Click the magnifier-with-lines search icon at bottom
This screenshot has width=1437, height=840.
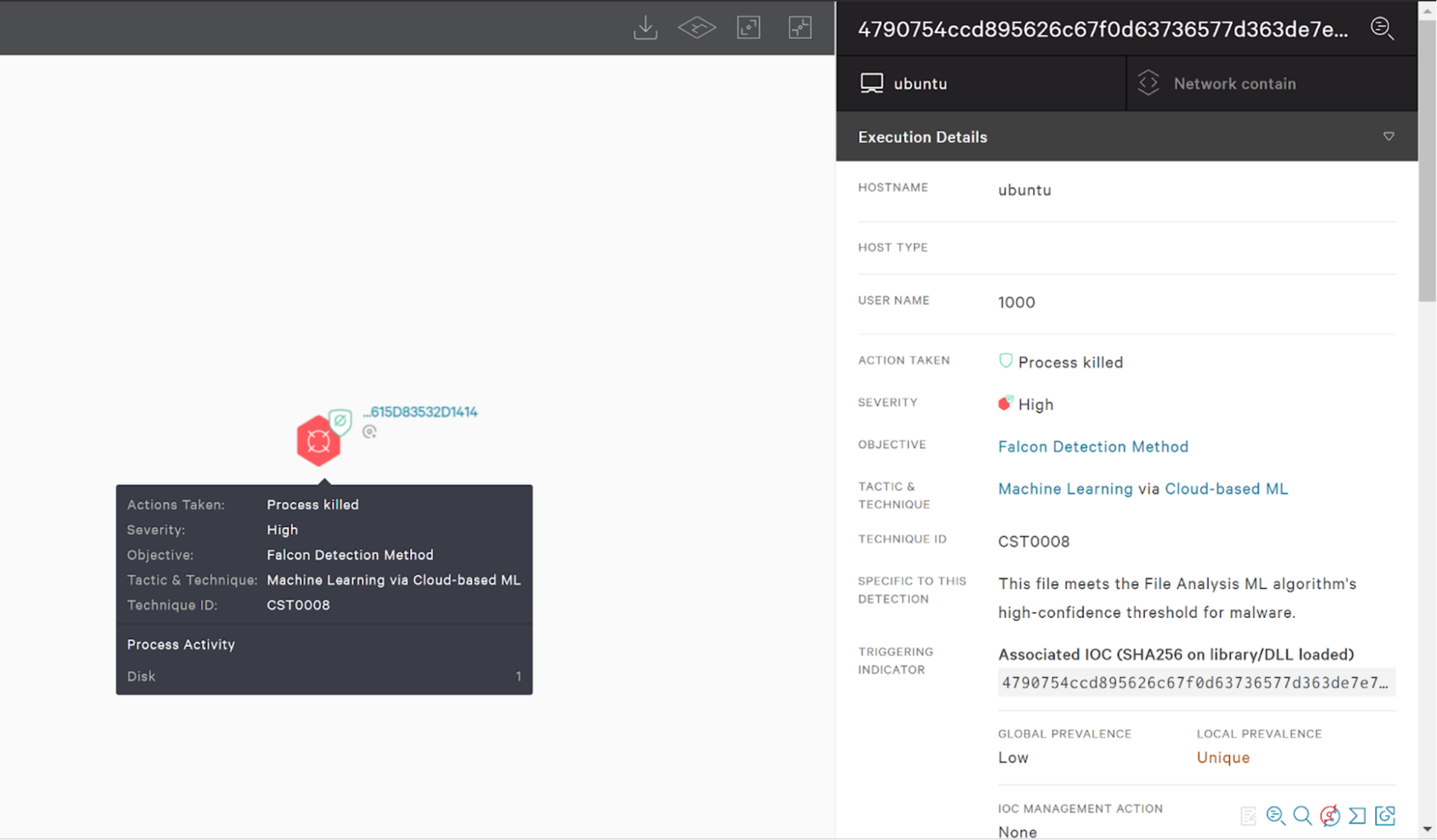(1275, 816)
